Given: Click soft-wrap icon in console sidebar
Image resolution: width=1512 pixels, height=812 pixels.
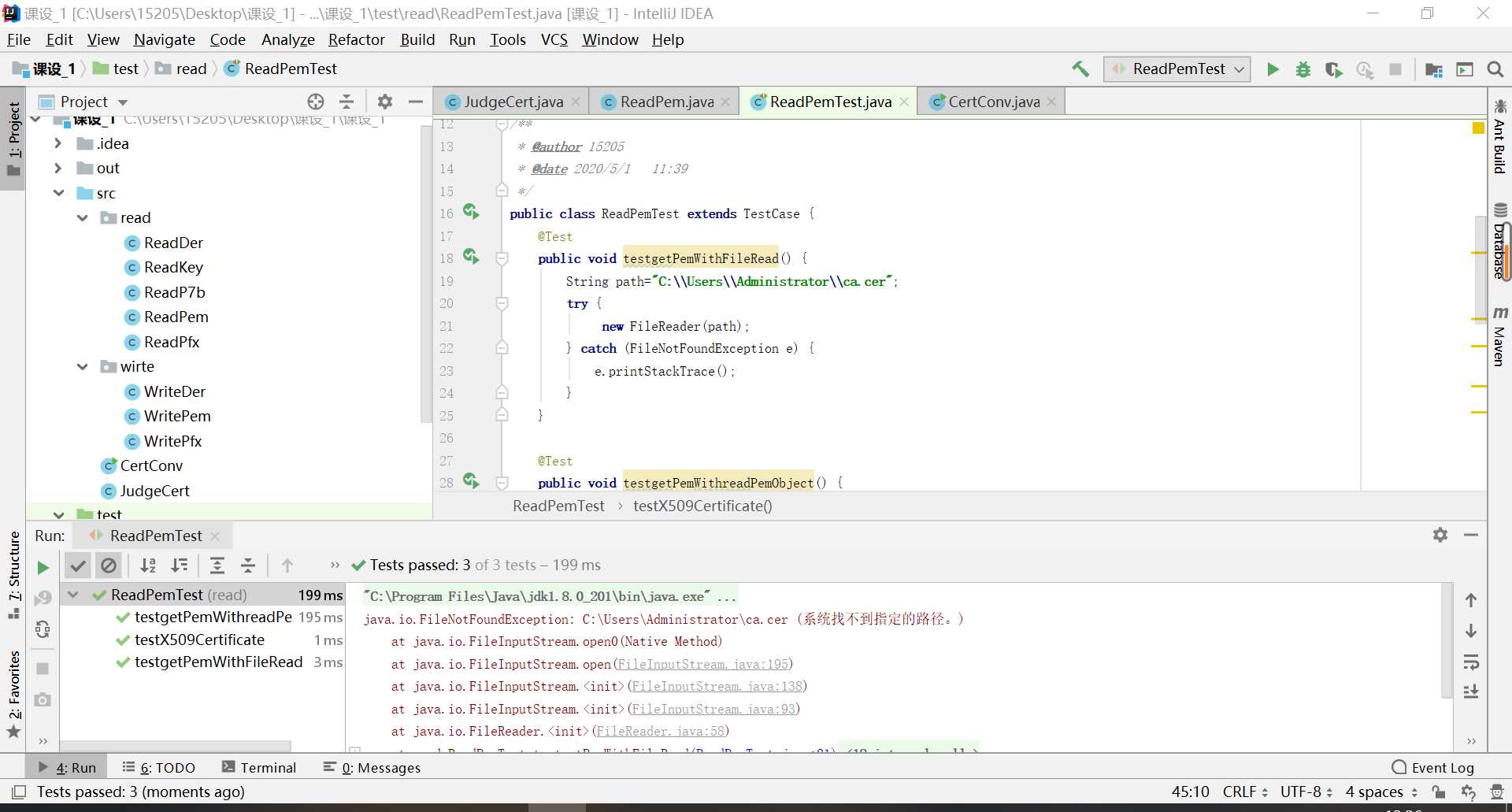Looking at the screenshot, I should point(1471,662).
